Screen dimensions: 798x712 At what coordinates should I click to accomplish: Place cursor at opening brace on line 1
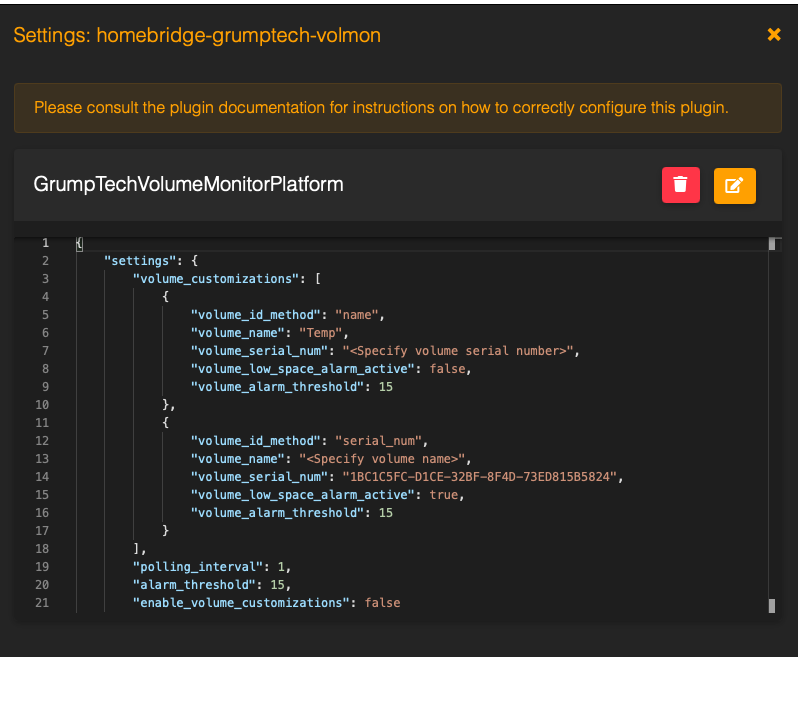[x=79, y=243]
